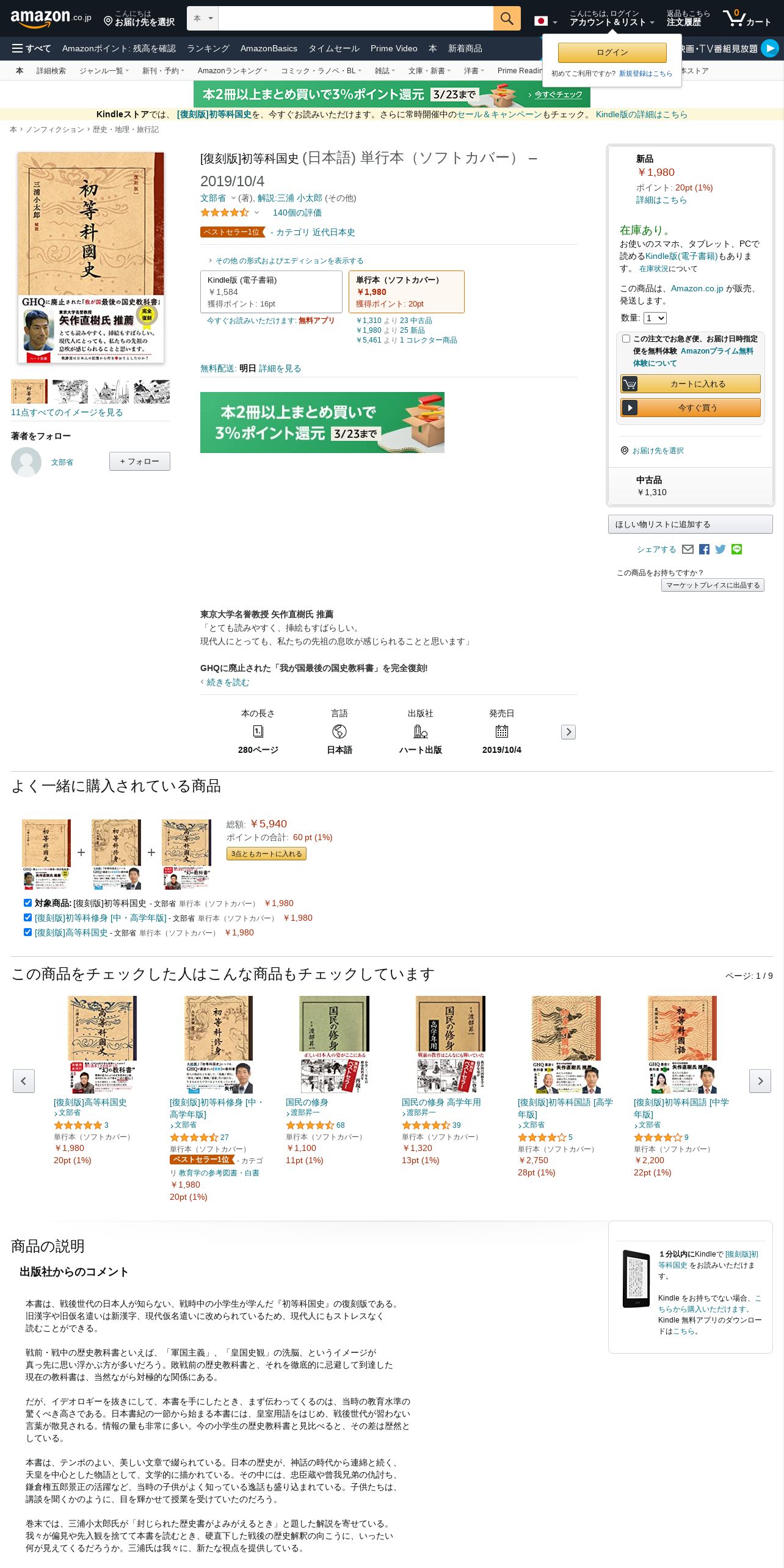Uncheck 初等科修身 [中・高学年版] bundle checkbox

point(27,917)
